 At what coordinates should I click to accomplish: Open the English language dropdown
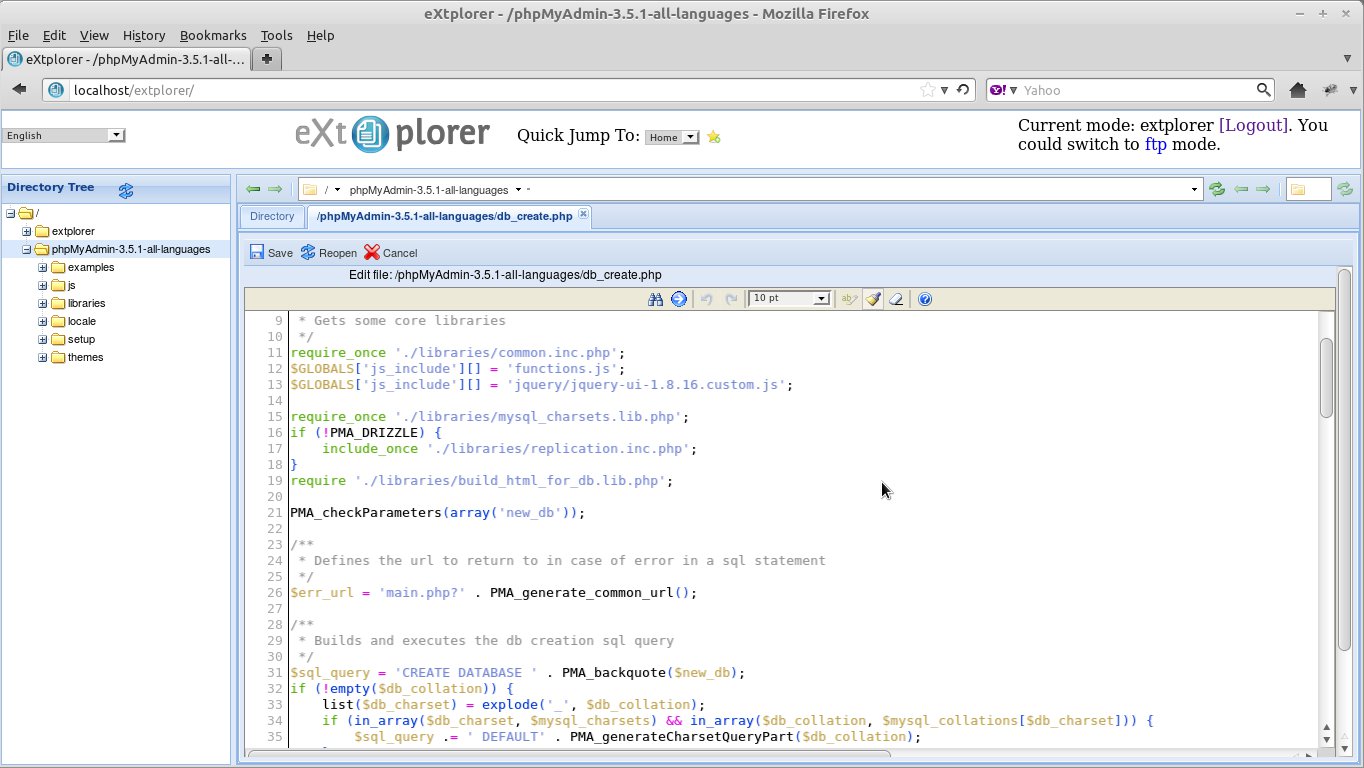pyautogui.click(x=64, y=135)
